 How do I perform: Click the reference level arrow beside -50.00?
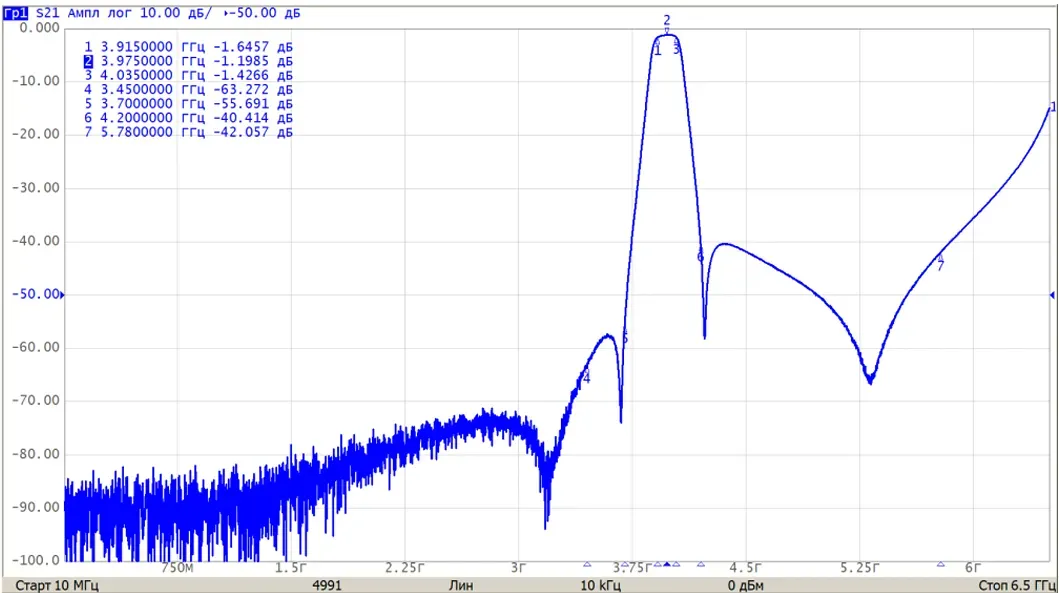(x=63, y=294)
